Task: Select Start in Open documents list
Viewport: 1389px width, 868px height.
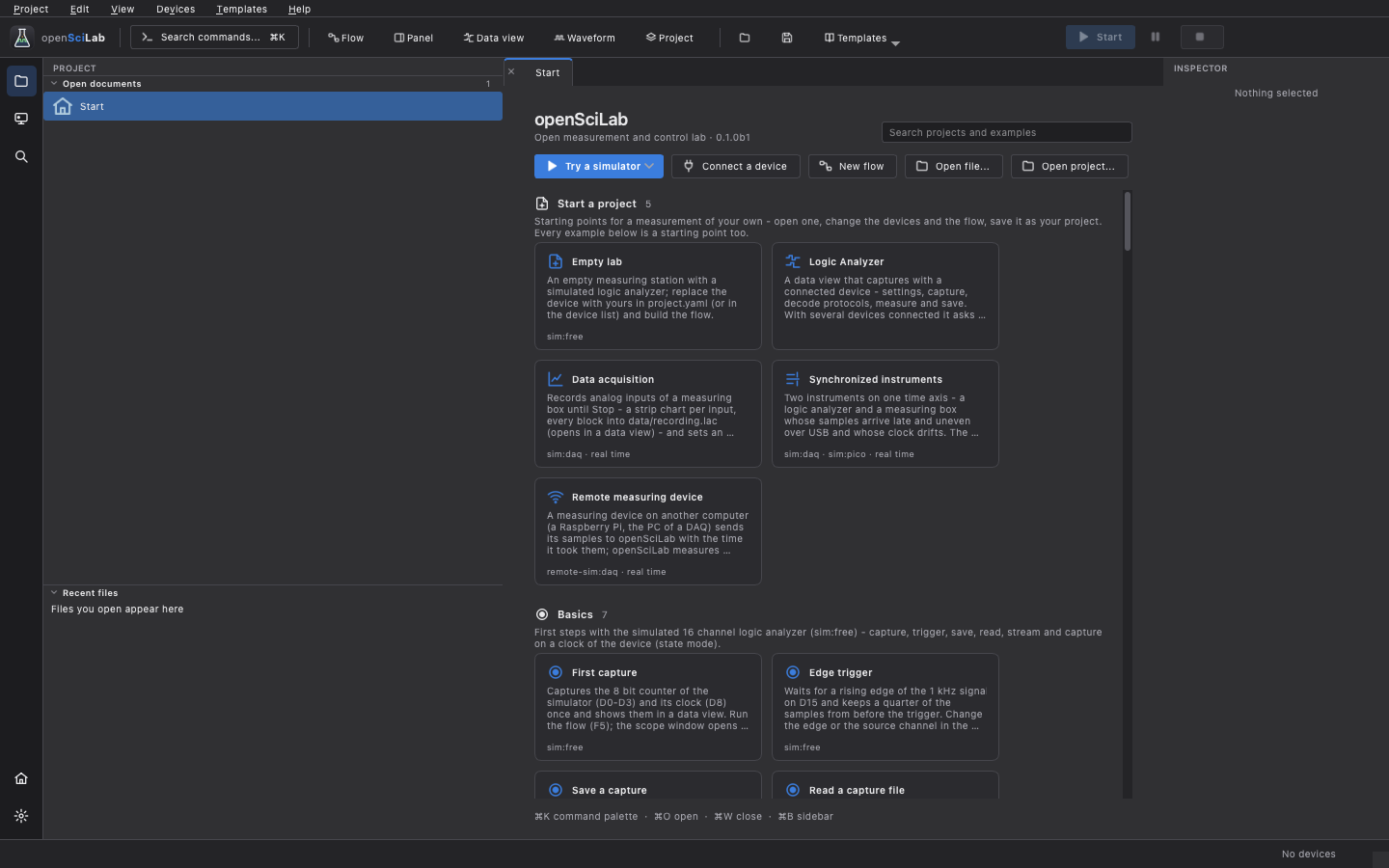Action: coord(273,106)
